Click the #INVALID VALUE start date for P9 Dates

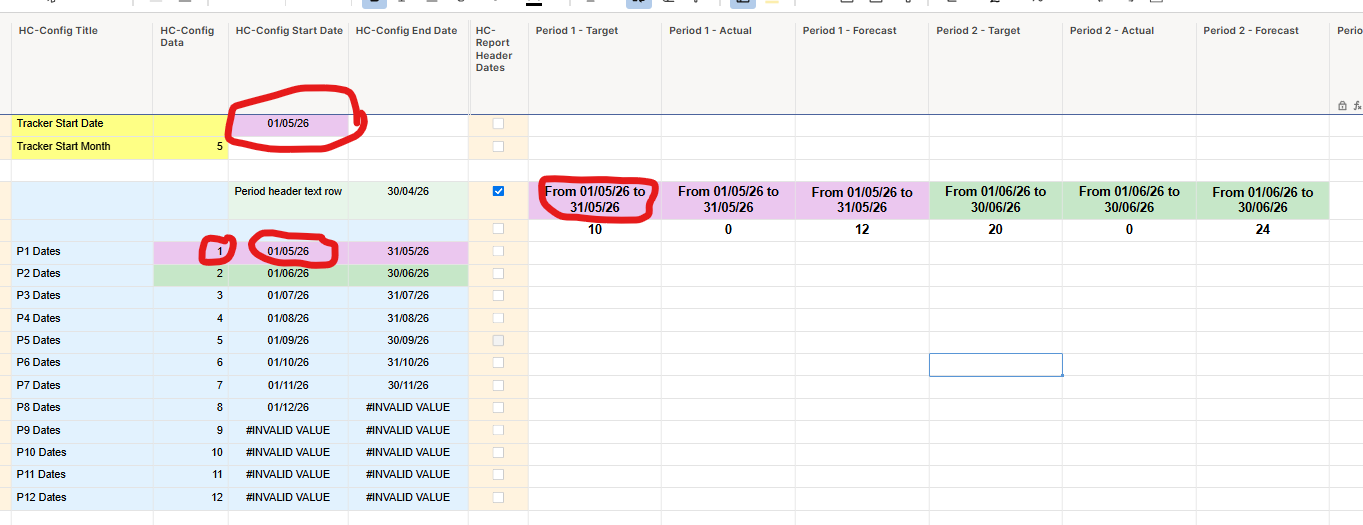click(289, 431)
